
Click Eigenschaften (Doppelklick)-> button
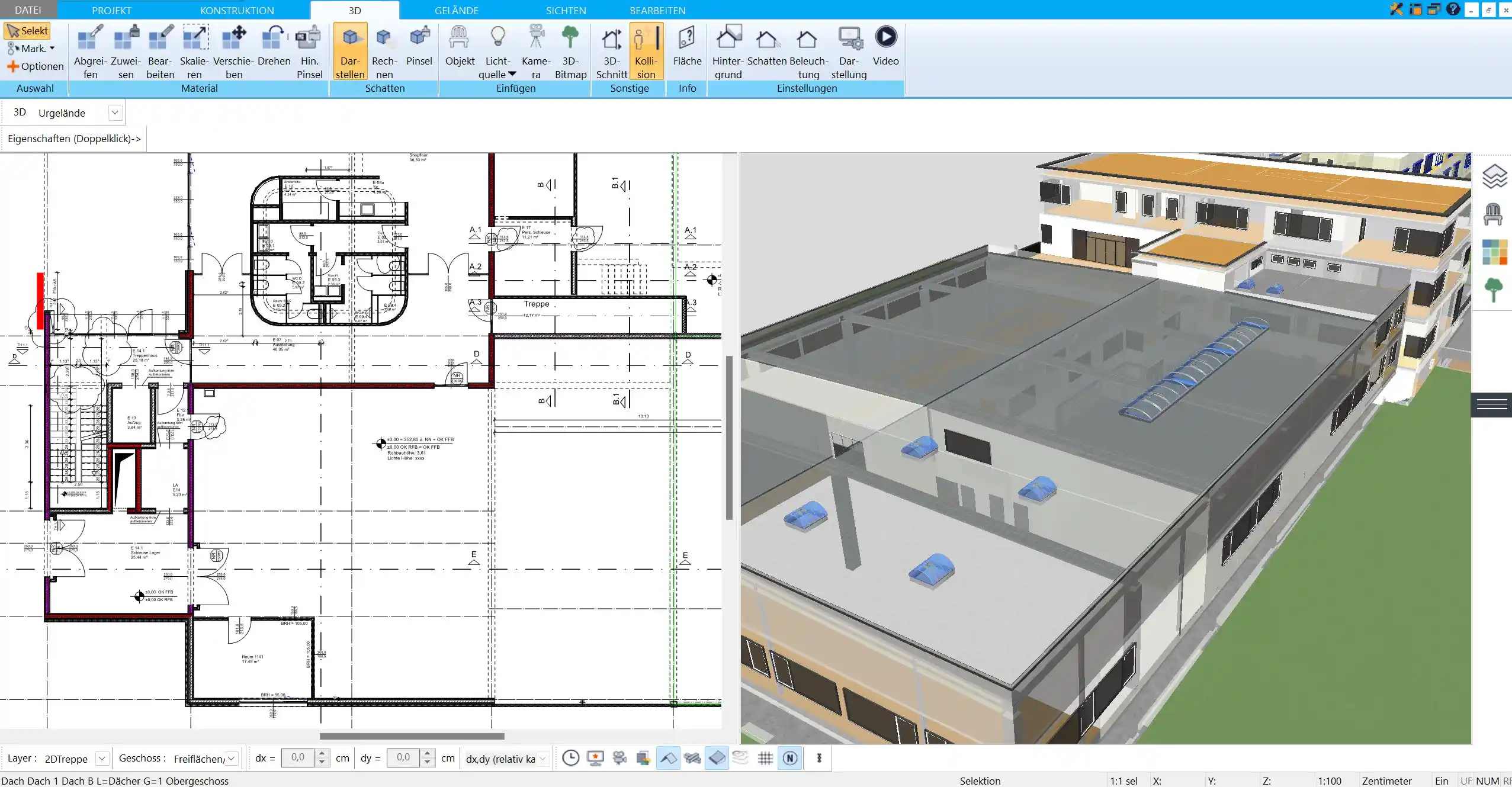74,139
